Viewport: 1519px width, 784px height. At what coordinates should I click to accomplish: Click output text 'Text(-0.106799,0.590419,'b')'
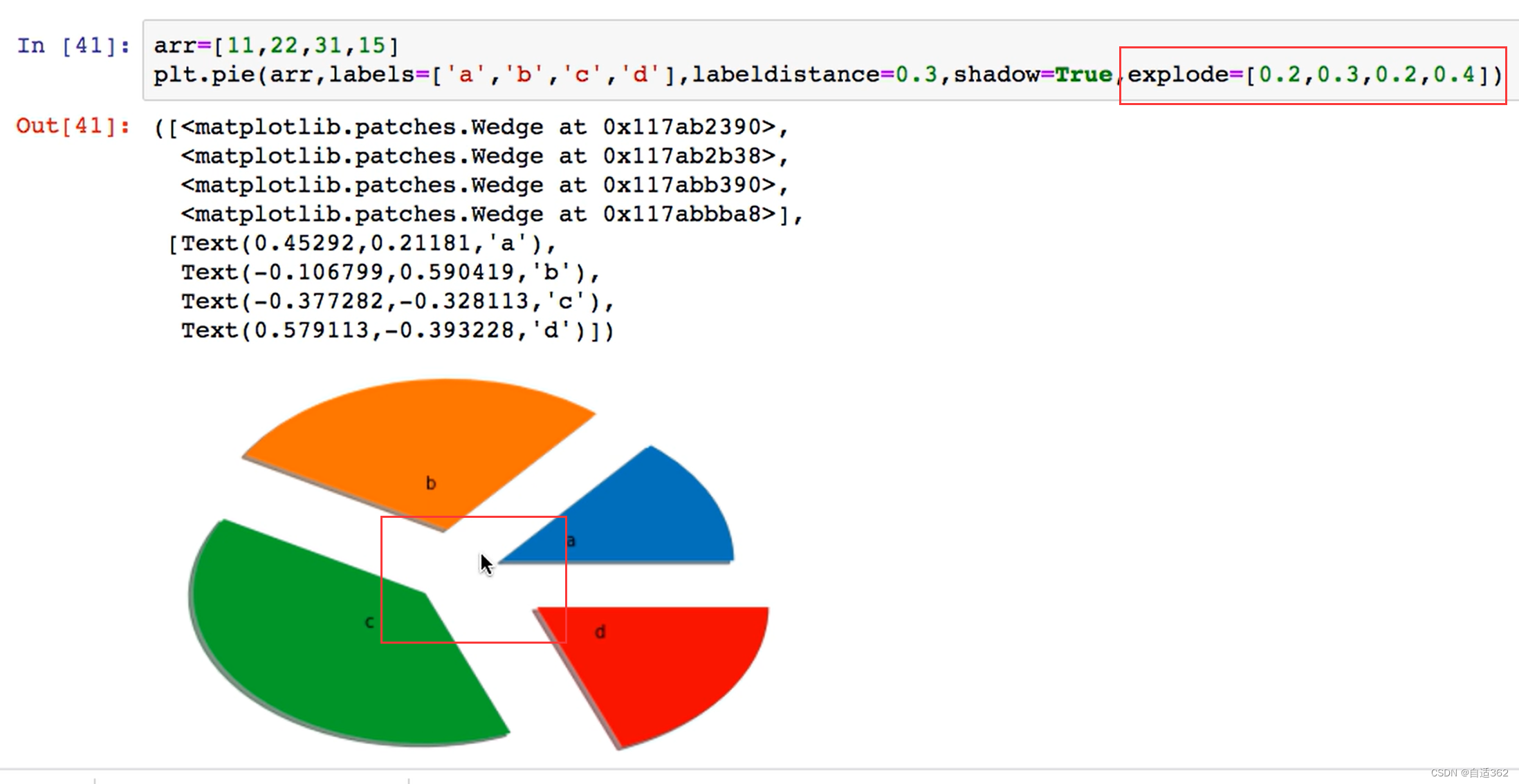point(390,272)
